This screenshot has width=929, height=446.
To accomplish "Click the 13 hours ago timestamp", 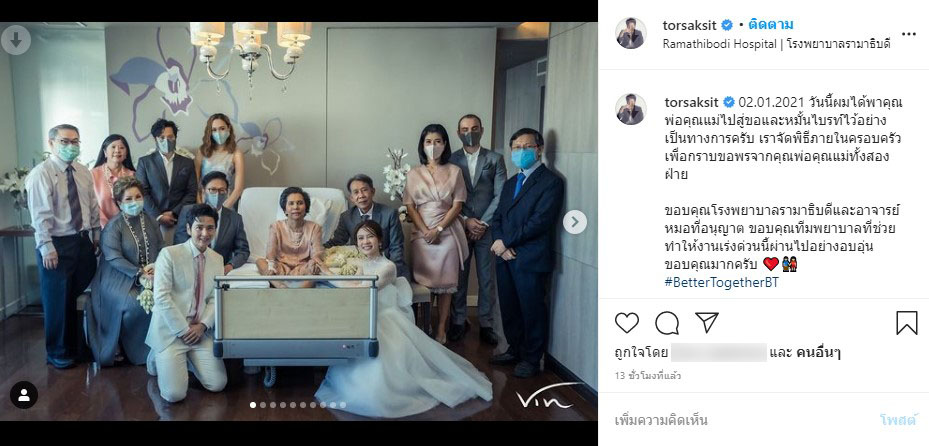I will tap(648, 376).
